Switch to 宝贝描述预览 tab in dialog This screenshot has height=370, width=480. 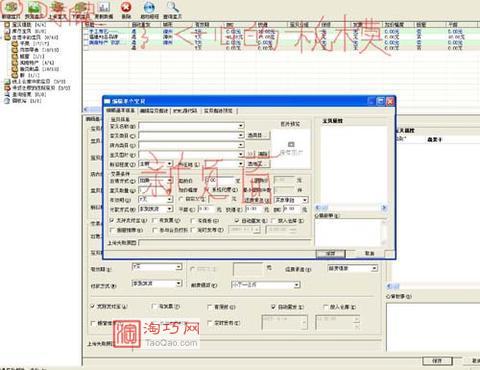(x=218, y=110)
